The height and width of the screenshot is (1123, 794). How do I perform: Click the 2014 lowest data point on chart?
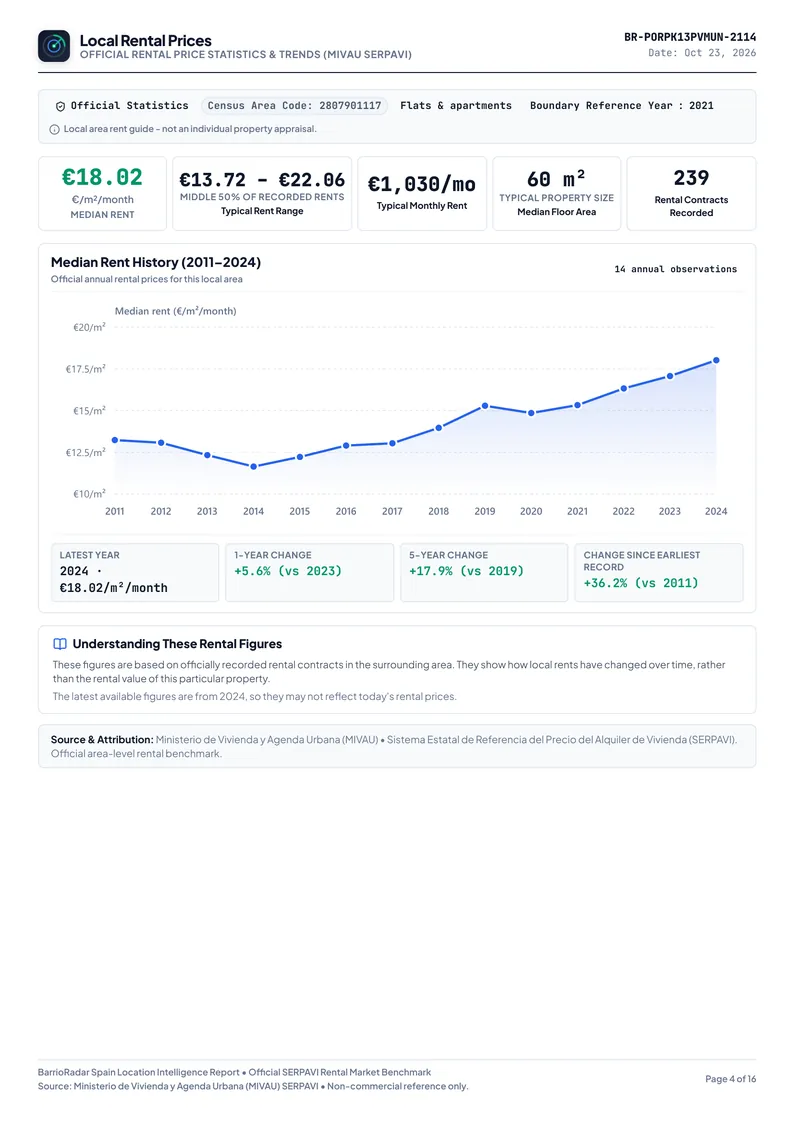coord(253,466)
